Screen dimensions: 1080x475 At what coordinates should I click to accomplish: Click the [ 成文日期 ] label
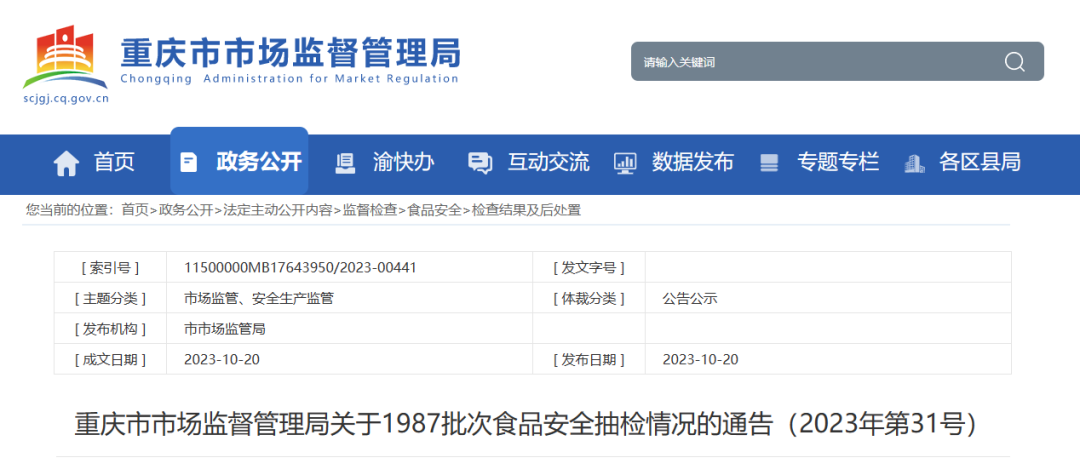[110, 359]
